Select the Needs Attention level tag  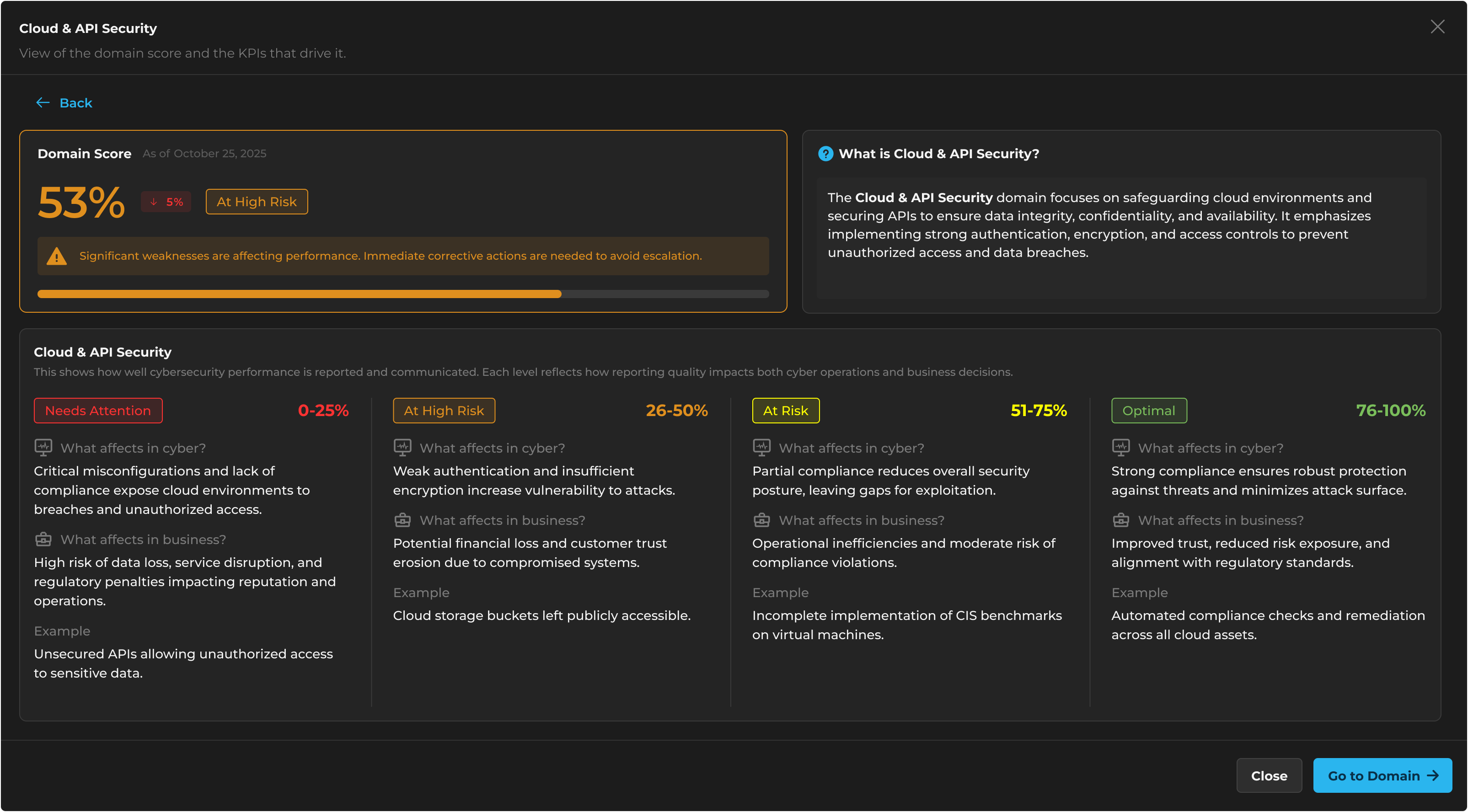[98, 410]
